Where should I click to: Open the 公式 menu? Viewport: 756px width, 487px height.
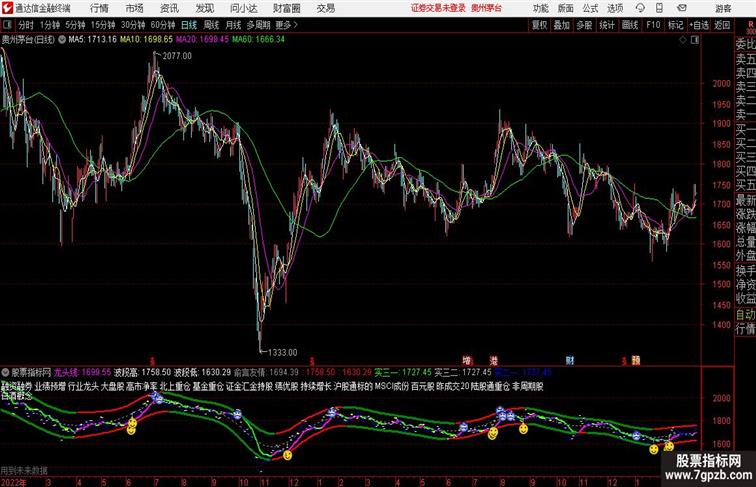pyautogui.click(x=590, y=8)
